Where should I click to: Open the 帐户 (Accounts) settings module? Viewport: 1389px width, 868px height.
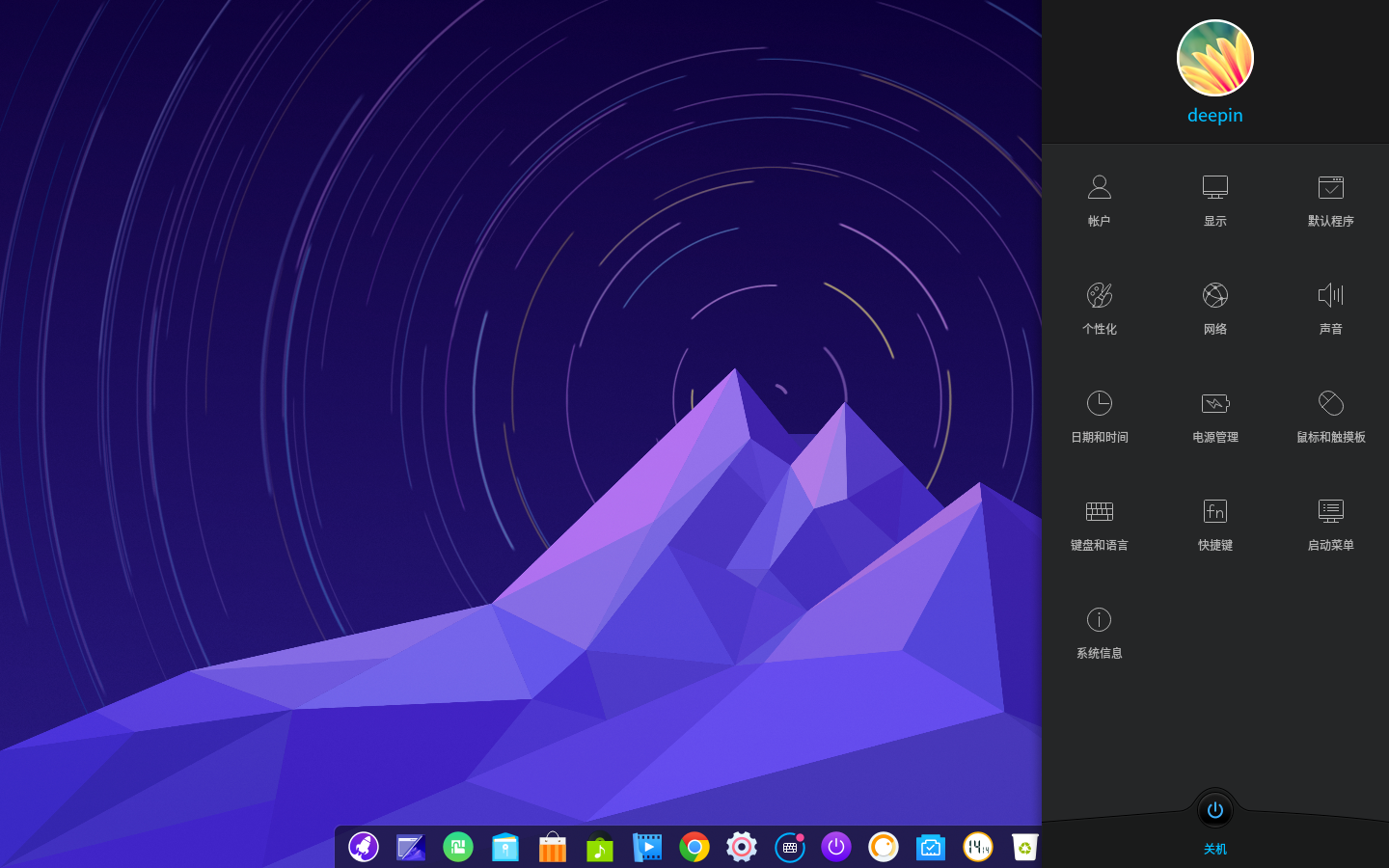[1099, 200]
